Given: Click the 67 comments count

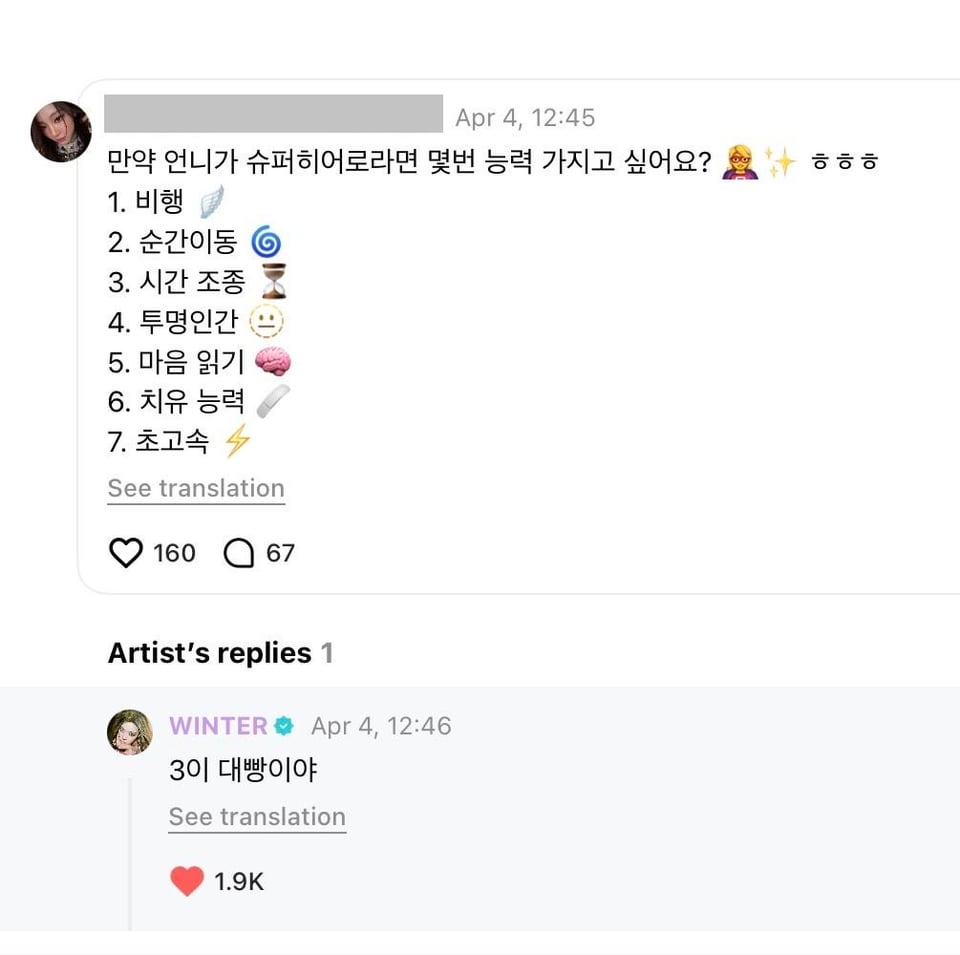Looking at the screenshot, I should (280, 553).
